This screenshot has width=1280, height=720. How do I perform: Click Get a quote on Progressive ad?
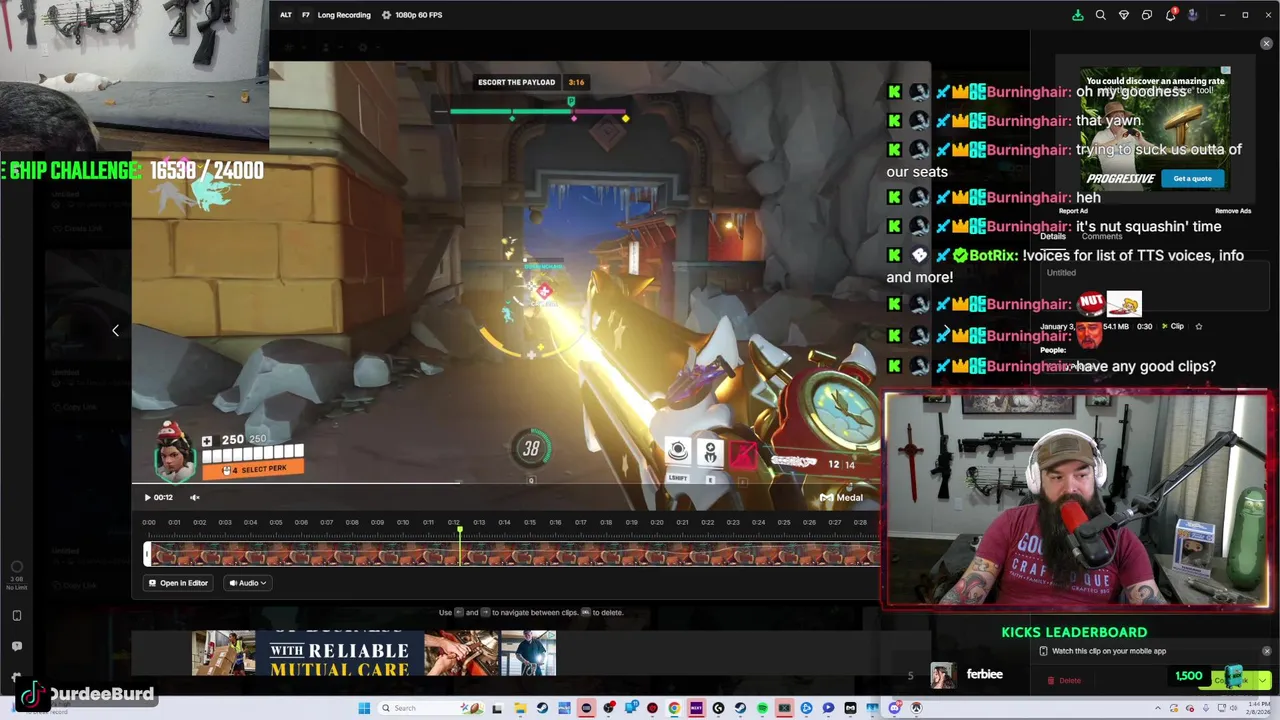tap(1192, 178)
